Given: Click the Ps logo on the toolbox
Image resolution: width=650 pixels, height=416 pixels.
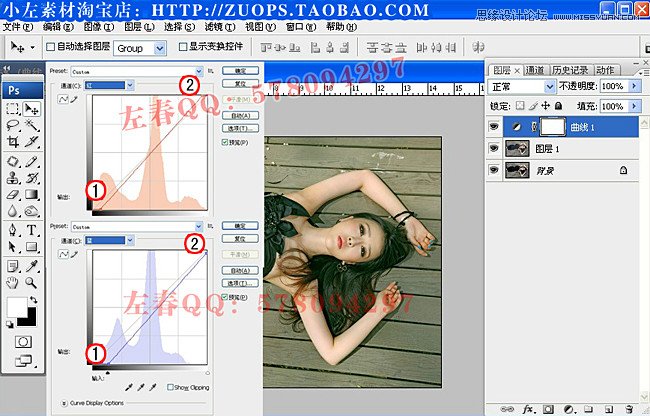Looking at the screenshot, I should click(x=14, y=89).
